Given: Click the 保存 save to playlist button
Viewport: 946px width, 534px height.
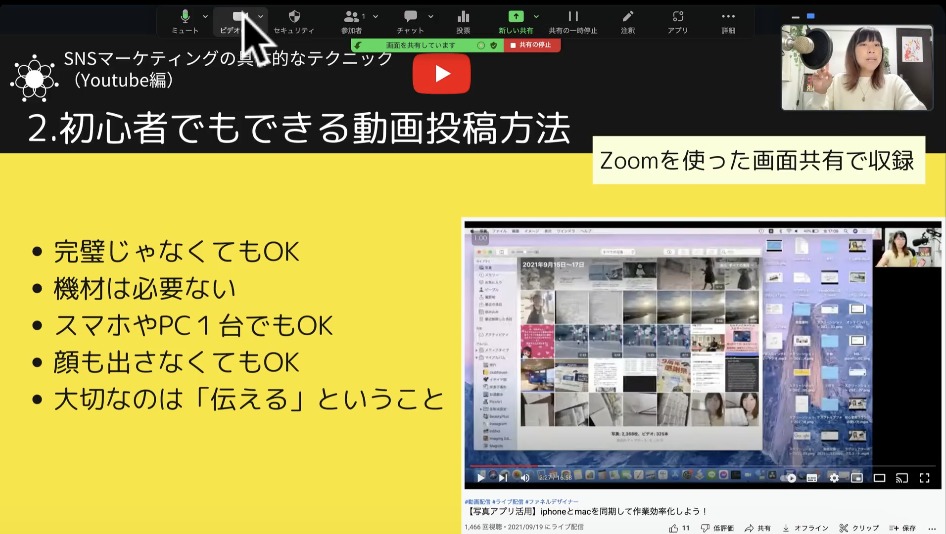Looking at the screenshot, I should tap(903, 528).
